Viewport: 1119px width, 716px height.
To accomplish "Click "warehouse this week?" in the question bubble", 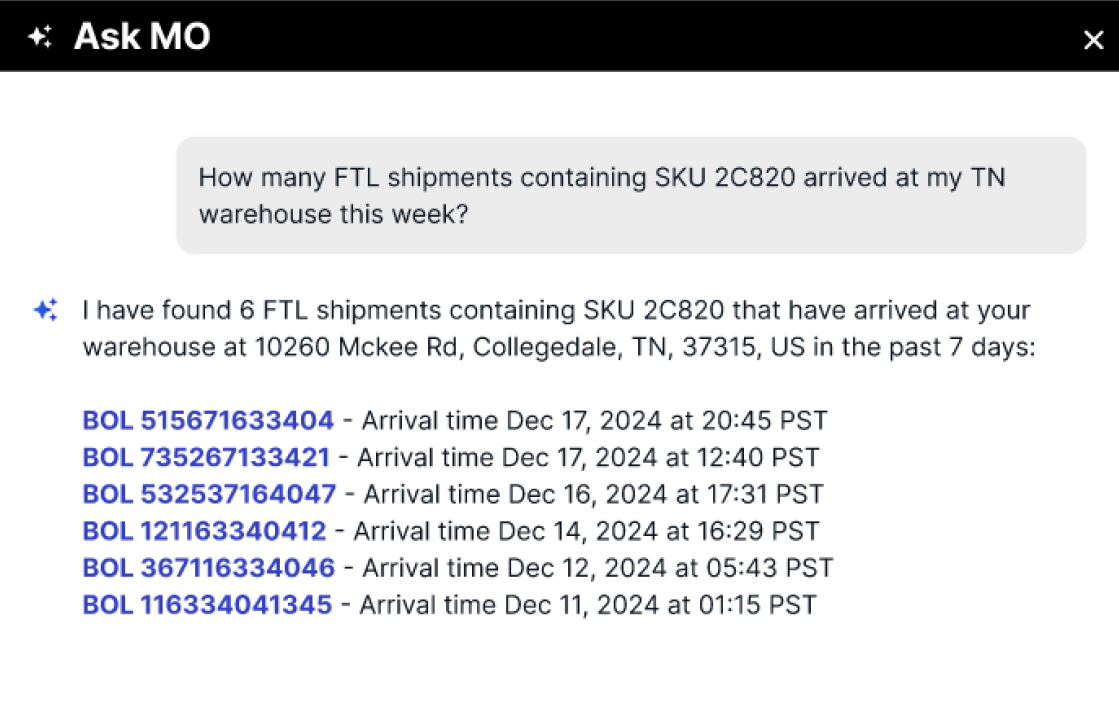I will click(x=333, y=214).
